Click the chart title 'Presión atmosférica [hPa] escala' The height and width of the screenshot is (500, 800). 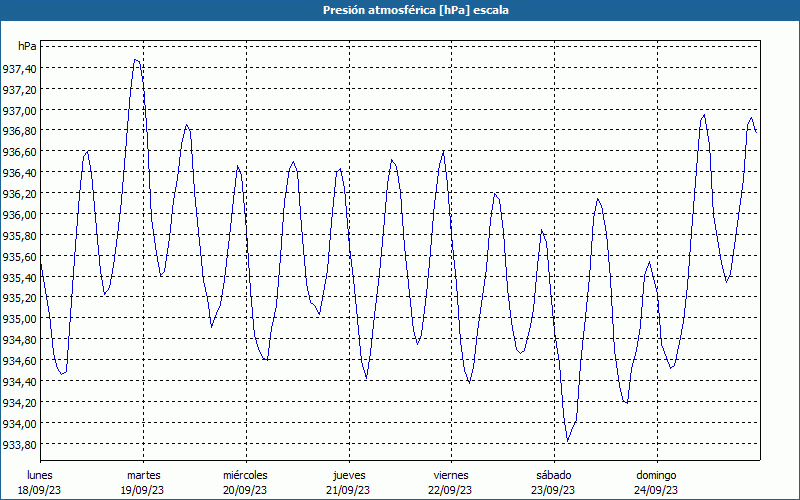415,10
